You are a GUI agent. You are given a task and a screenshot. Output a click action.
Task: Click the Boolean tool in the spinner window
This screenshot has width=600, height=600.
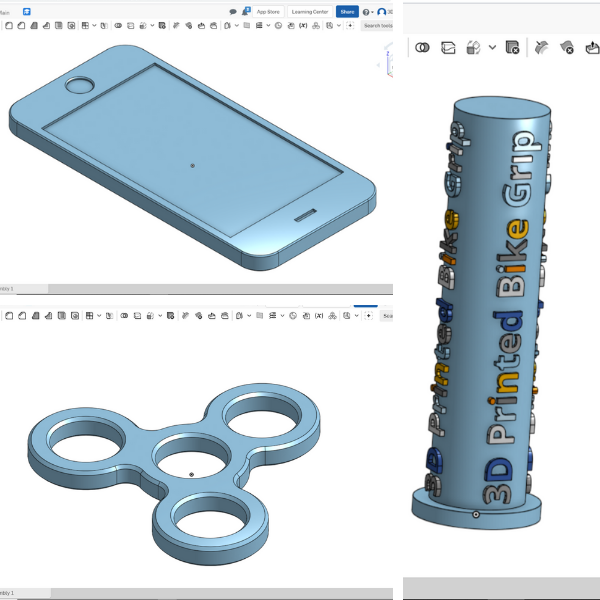124,316
